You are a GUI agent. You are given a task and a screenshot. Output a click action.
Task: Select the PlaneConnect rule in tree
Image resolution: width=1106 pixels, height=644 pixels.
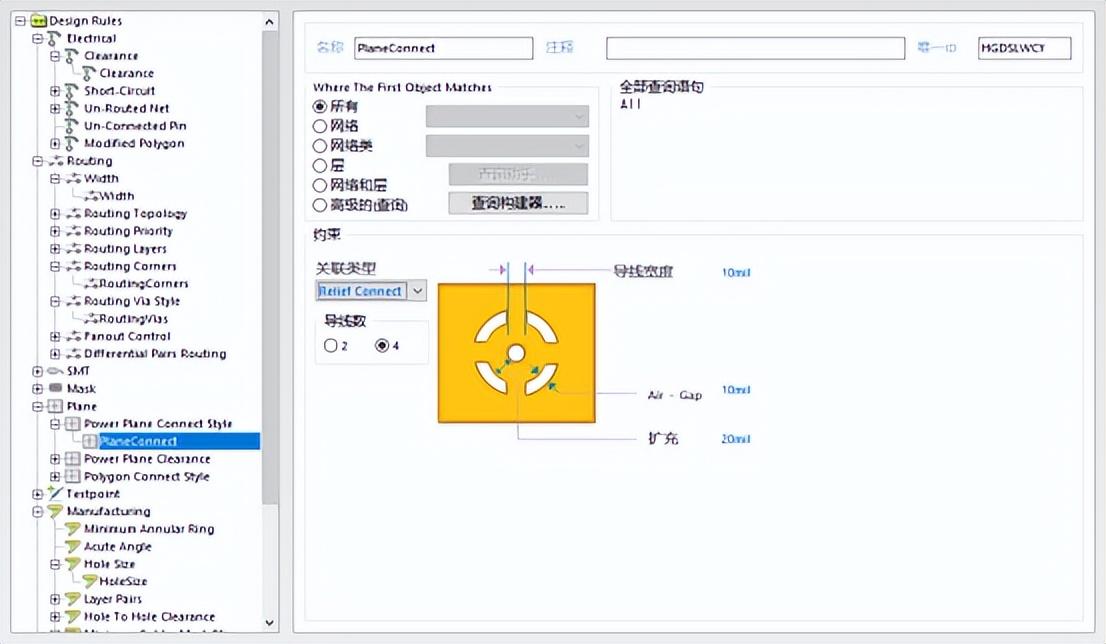[138, 441]
